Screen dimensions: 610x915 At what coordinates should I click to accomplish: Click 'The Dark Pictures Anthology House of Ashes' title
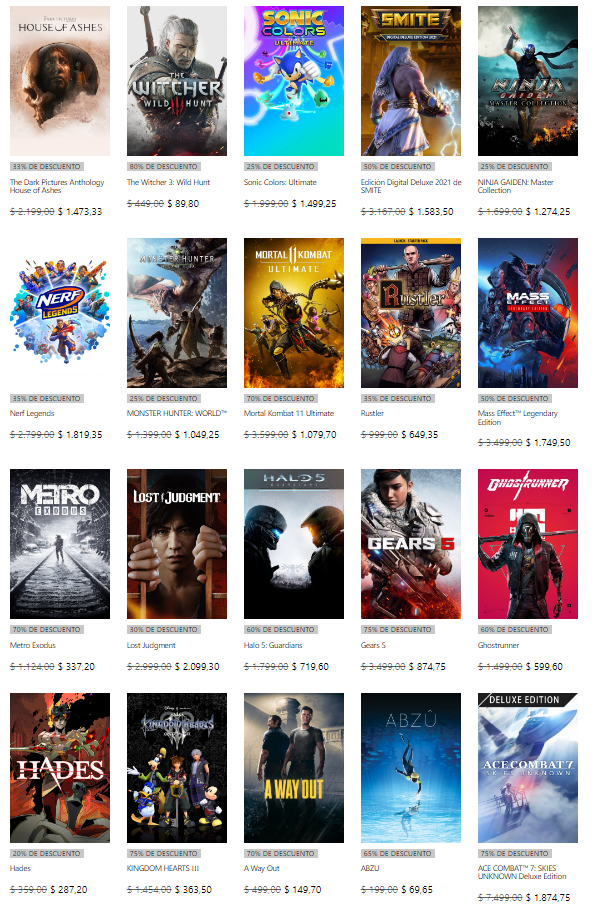(56, 187)
